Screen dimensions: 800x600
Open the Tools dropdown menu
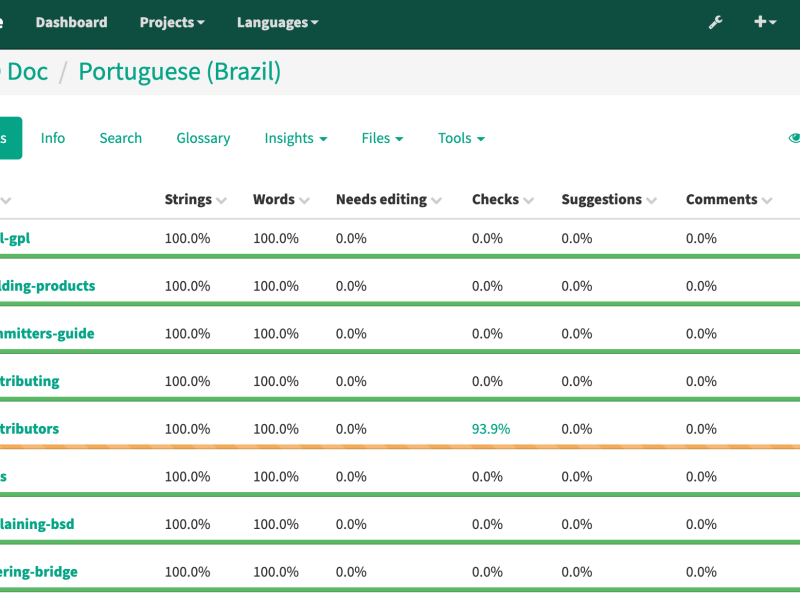click(x=461, y=138)
